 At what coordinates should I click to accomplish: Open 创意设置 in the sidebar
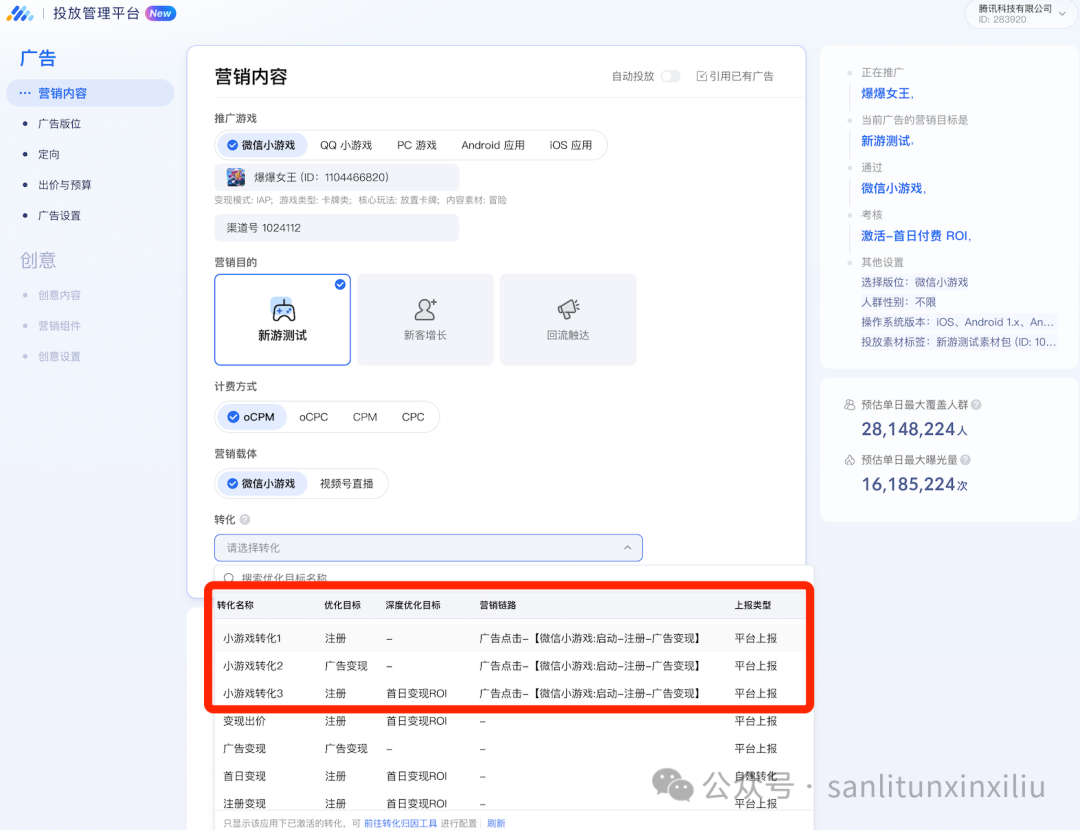pyautogui.click(x=59, y=356)
